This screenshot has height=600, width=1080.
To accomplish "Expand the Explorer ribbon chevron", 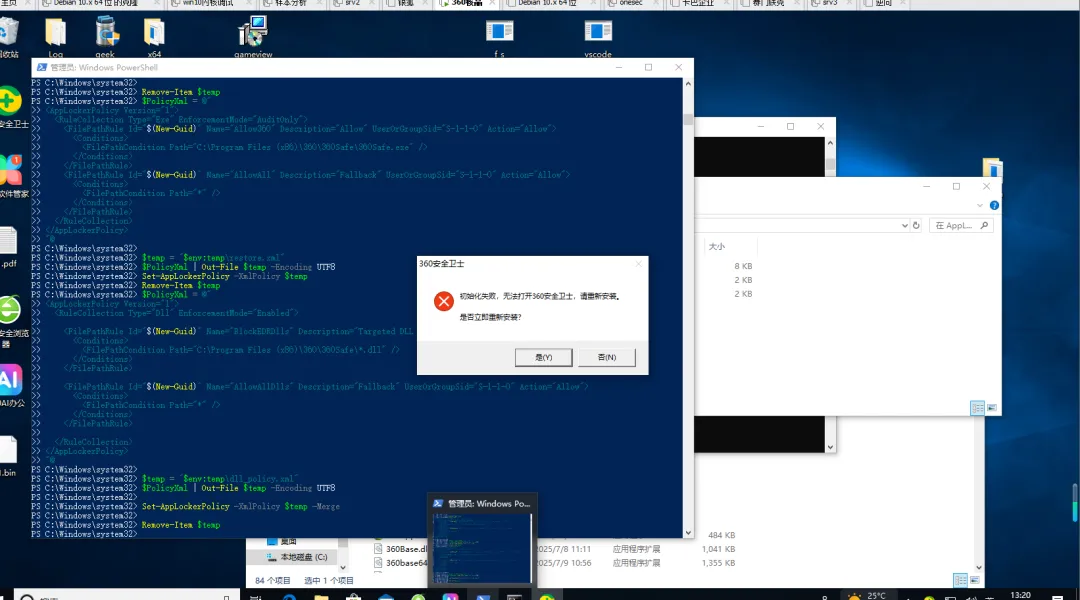I will point(979,205).
